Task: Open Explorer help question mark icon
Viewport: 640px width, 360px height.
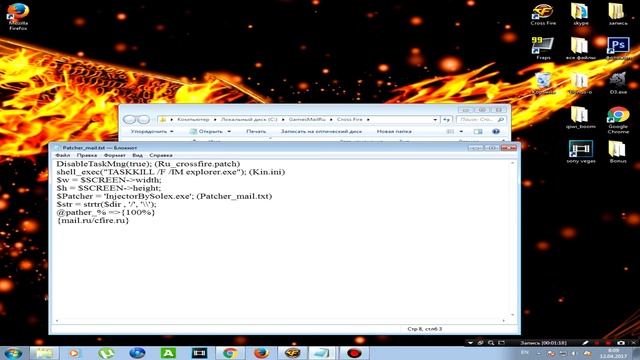Action: pyautogui.click(x=496, y=131)
